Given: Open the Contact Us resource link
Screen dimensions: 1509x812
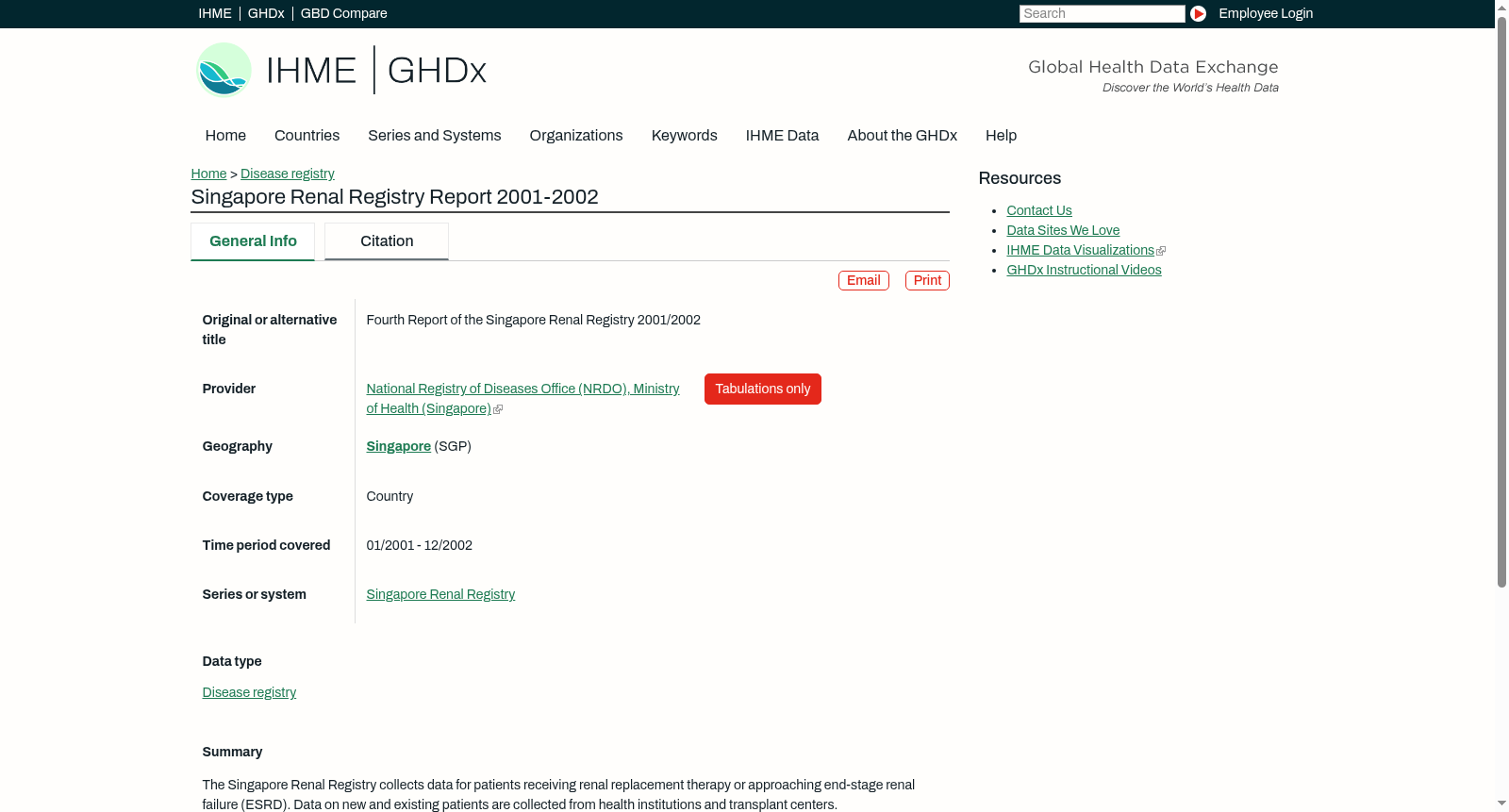Looking at the screenshot, I should coord(1038,210).
